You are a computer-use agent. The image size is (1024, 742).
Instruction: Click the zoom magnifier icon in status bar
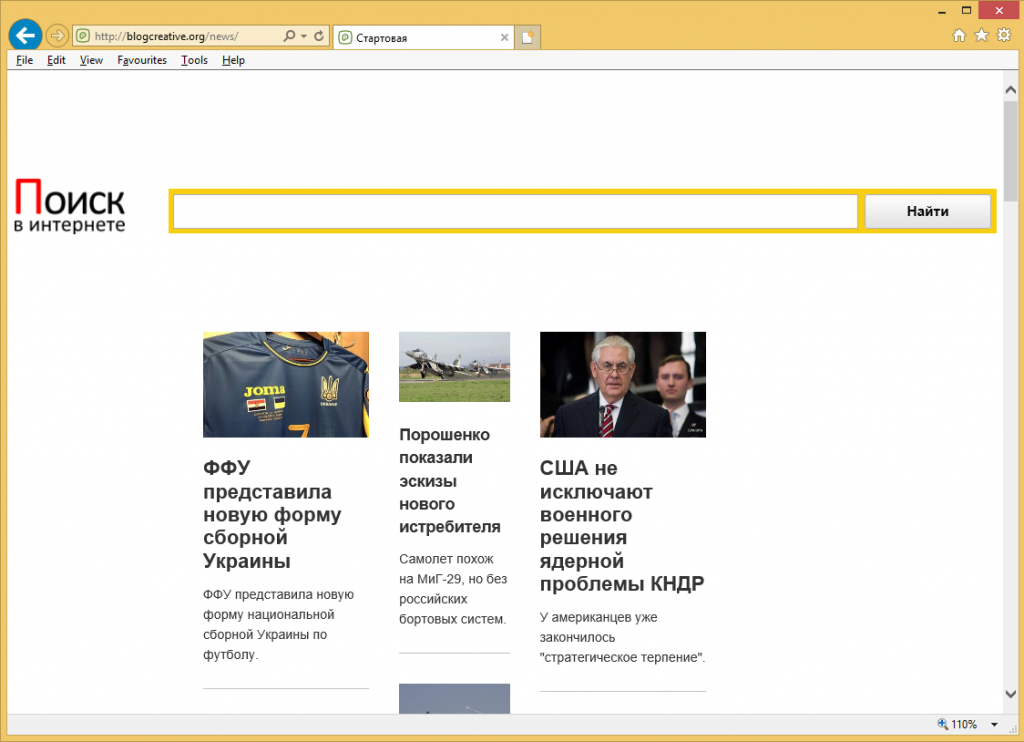click(942, 724)
